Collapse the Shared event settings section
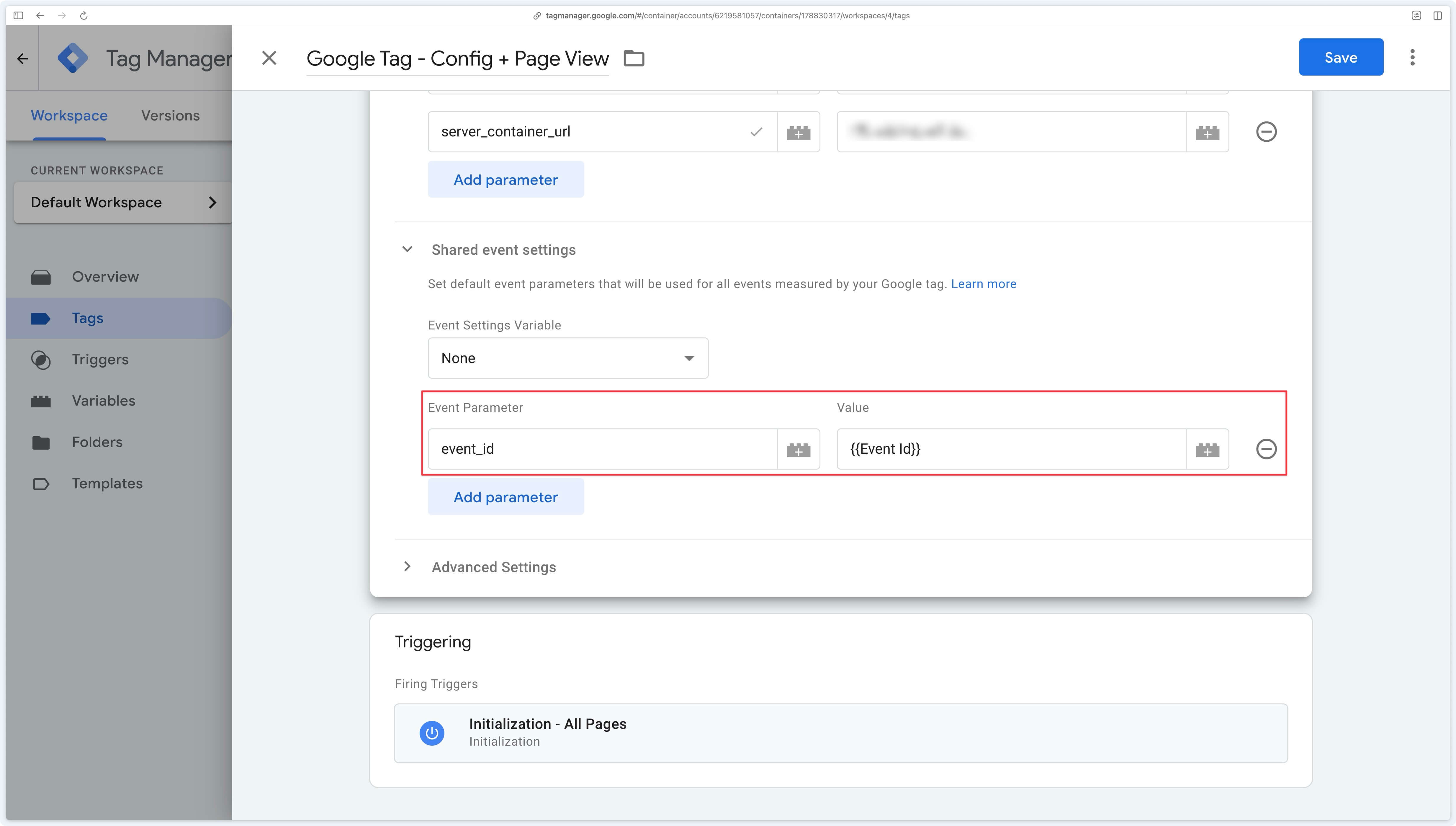1456x826 pixels. coord(407,249)
